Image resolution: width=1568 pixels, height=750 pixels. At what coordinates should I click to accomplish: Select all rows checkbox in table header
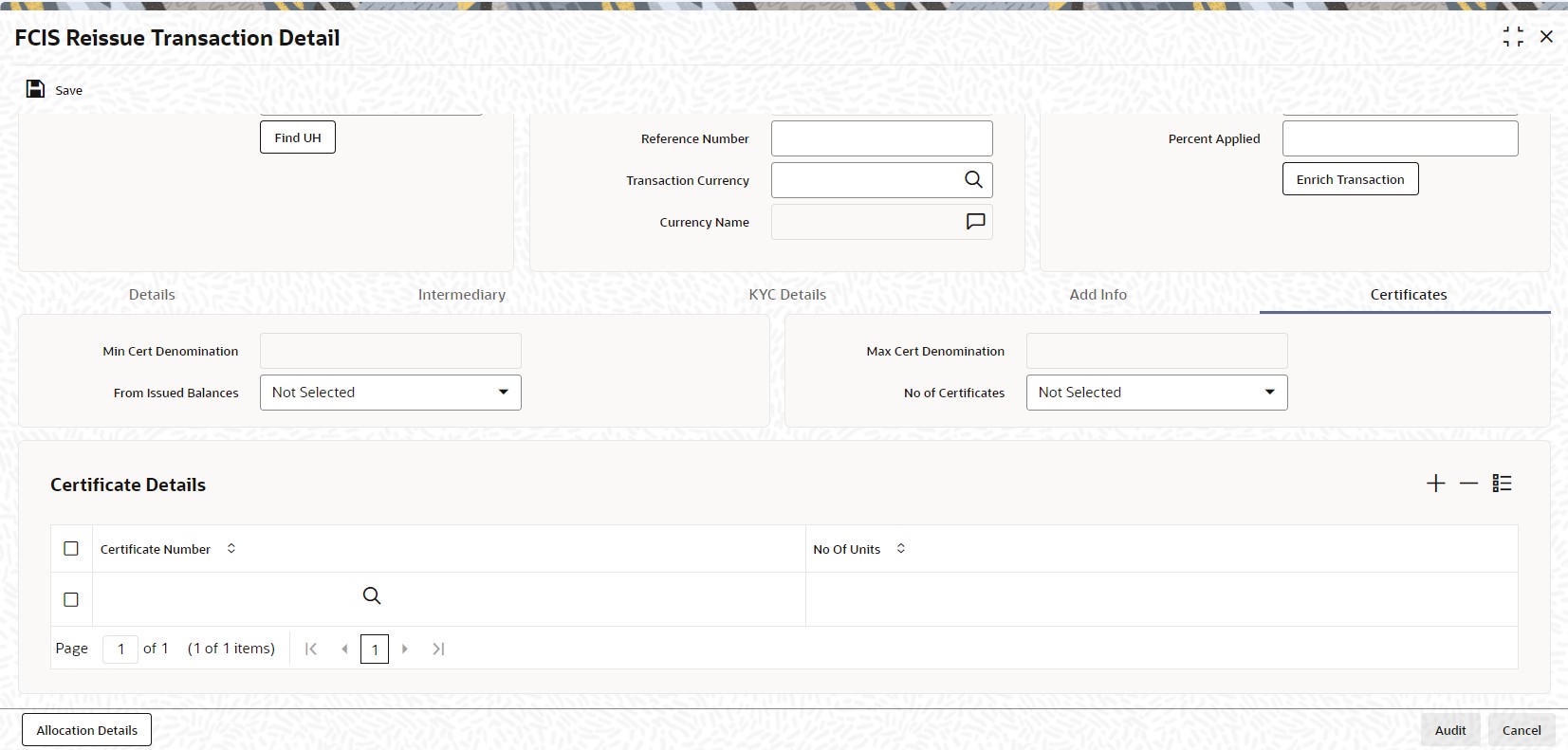[x=71, y=549]
